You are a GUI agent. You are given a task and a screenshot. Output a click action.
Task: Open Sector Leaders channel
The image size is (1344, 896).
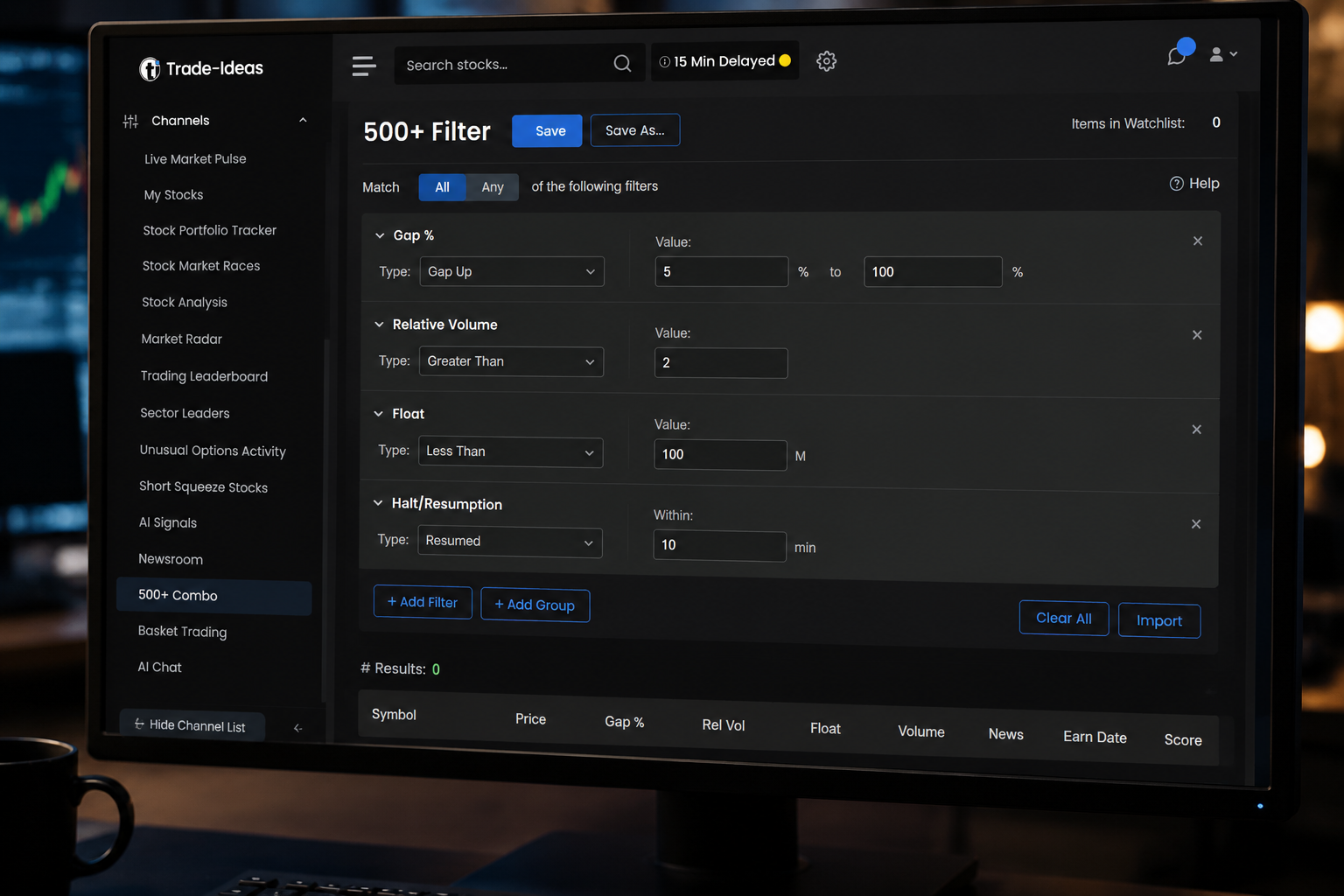point(185,413)
